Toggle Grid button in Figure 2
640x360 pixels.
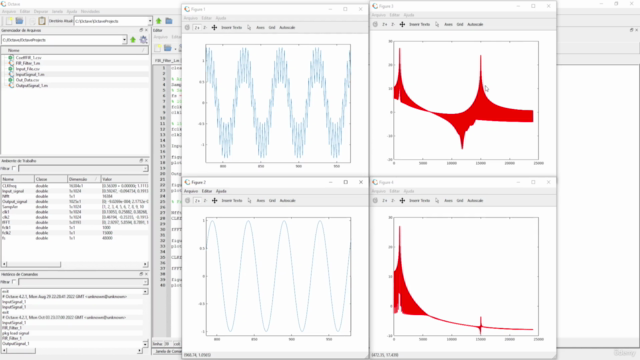[272, 200]
